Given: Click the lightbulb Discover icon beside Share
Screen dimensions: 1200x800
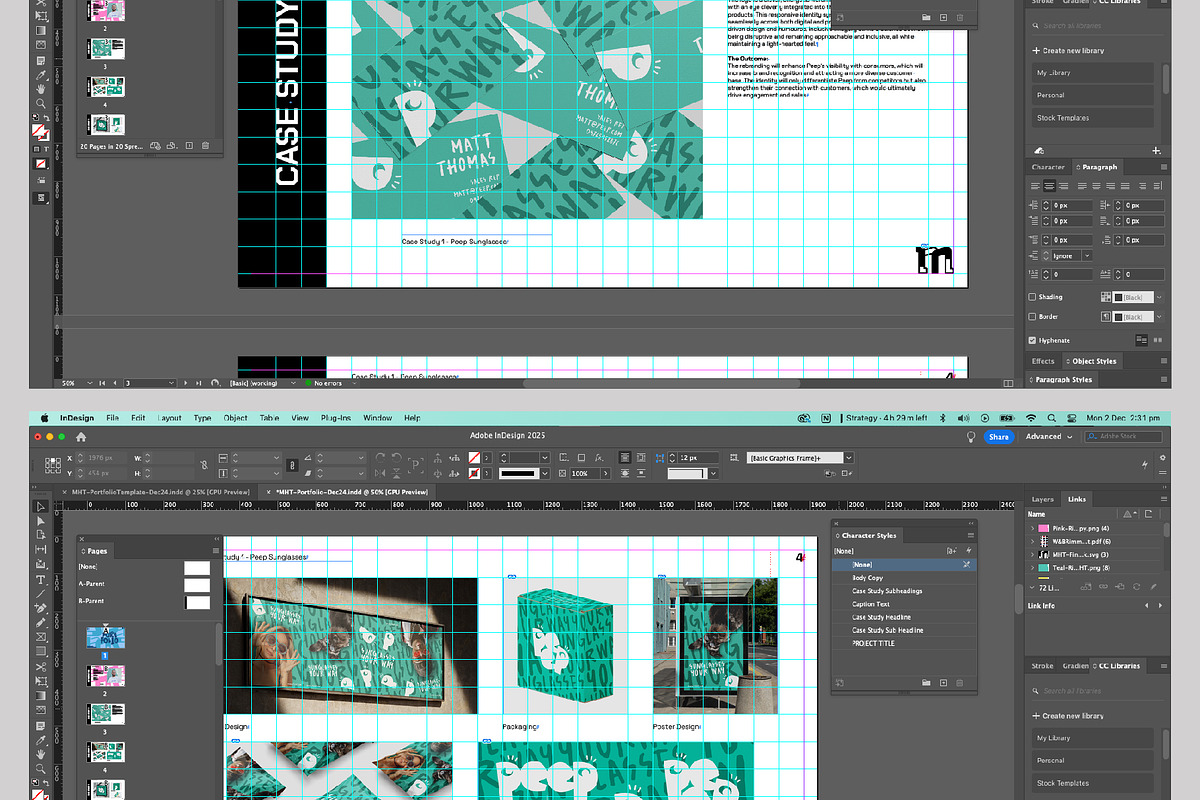Looking at the screenshot, I should [970, 437].
